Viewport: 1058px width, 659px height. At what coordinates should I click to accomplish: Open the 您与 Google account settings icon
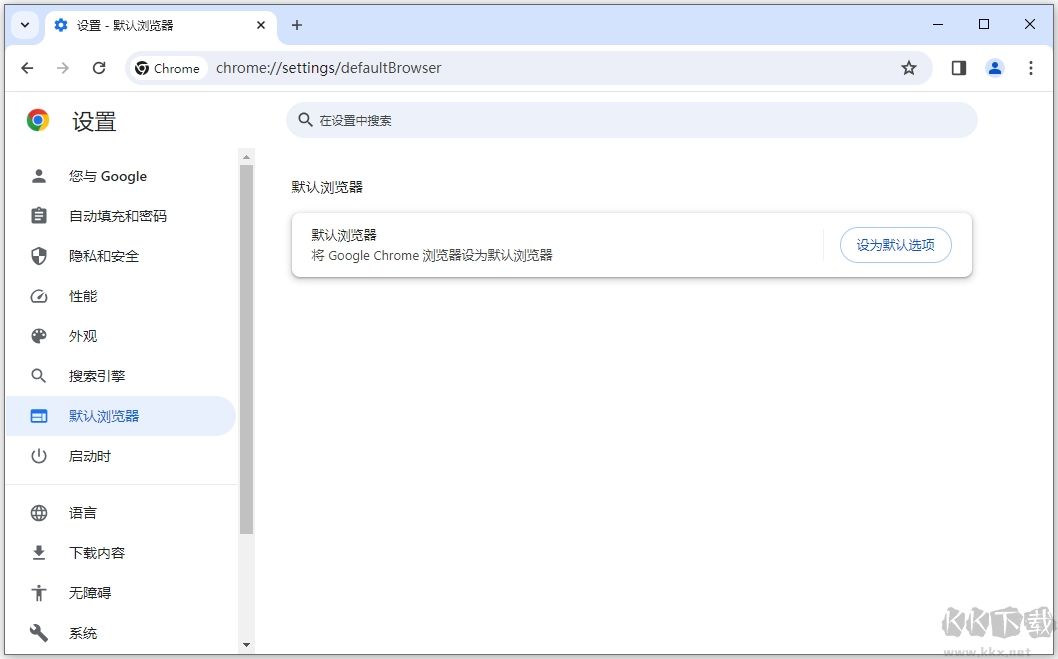38,176
